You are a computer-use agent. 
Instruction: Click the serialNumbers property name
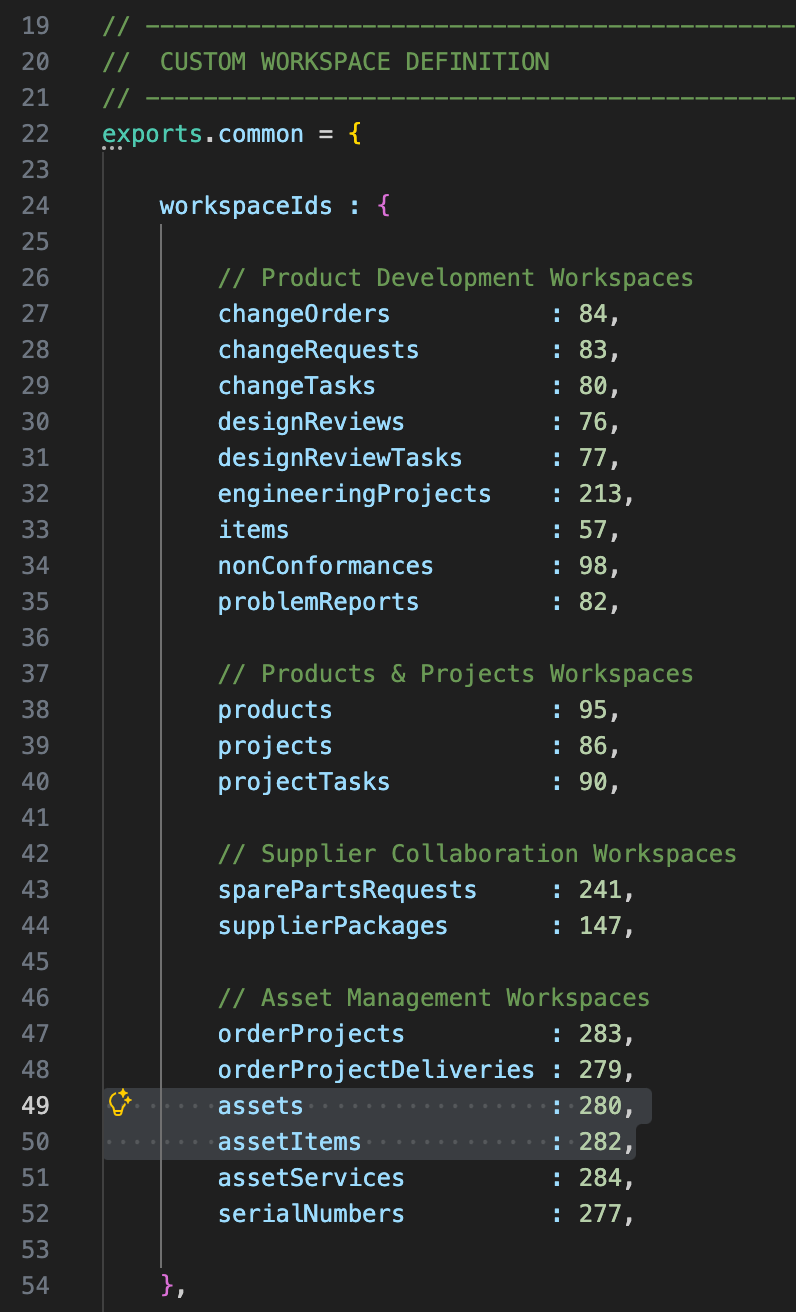[311, 1214]
